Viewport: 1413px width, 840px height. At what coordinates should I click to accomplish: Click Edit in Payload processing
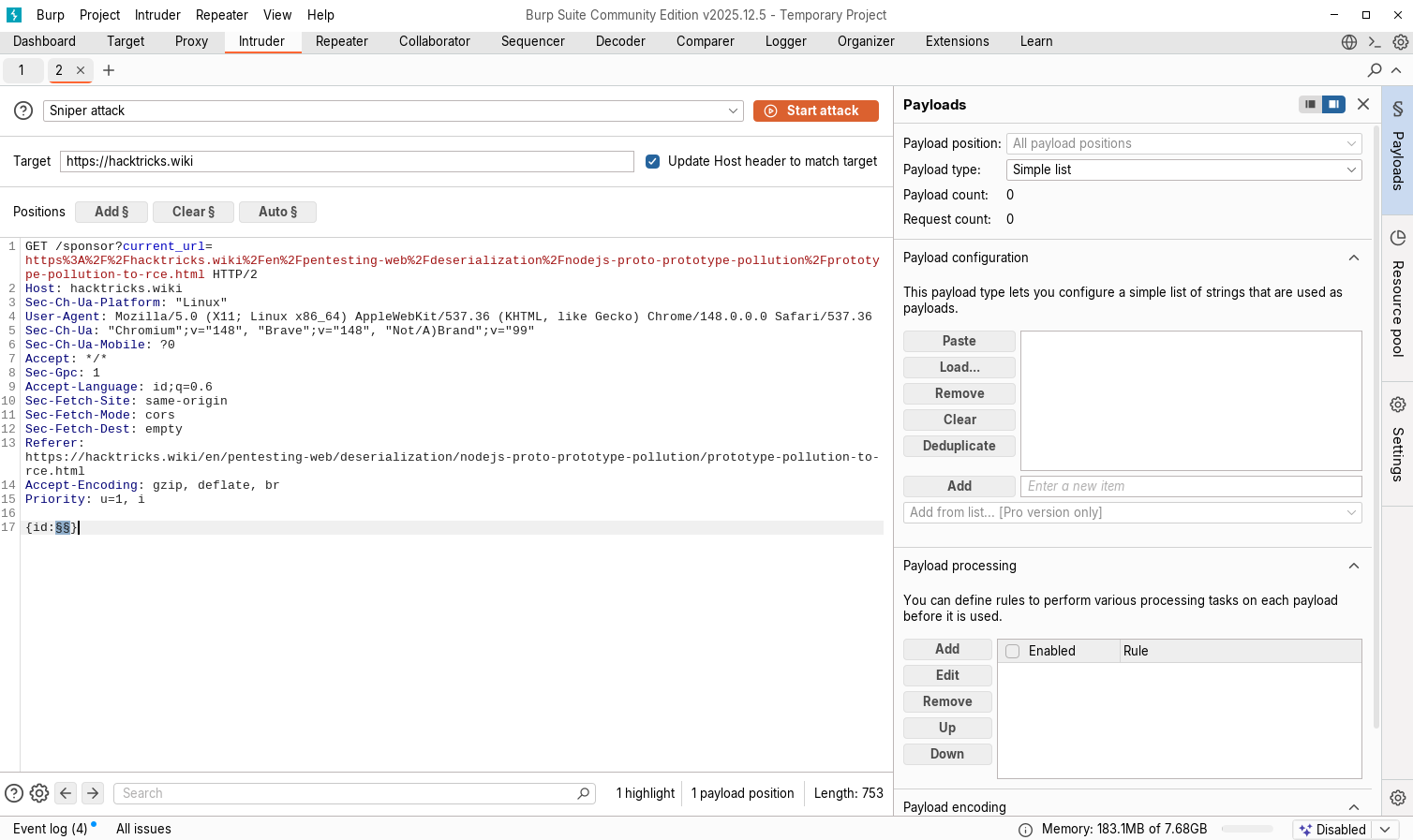point(947,675)
